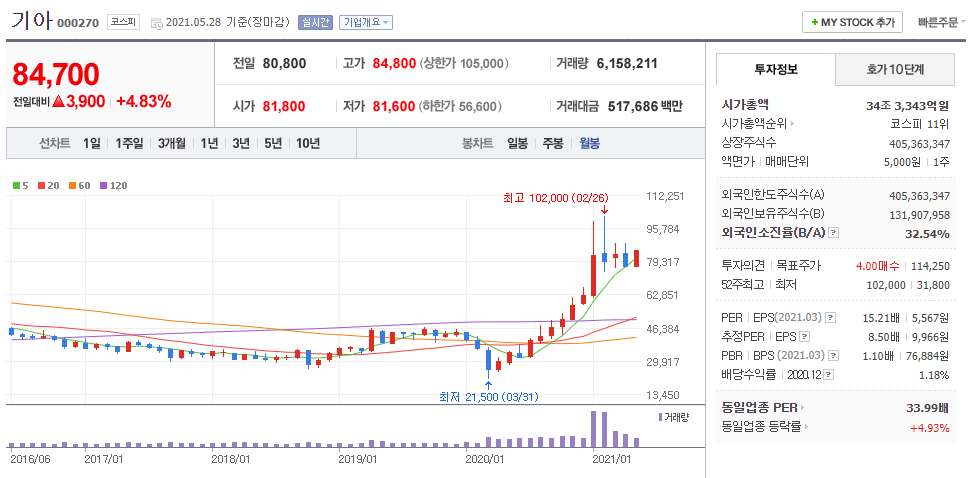Switch to 주봉 candle chart
The height and width of the screenshot is (478, 976).
click(x=553, y=144)
